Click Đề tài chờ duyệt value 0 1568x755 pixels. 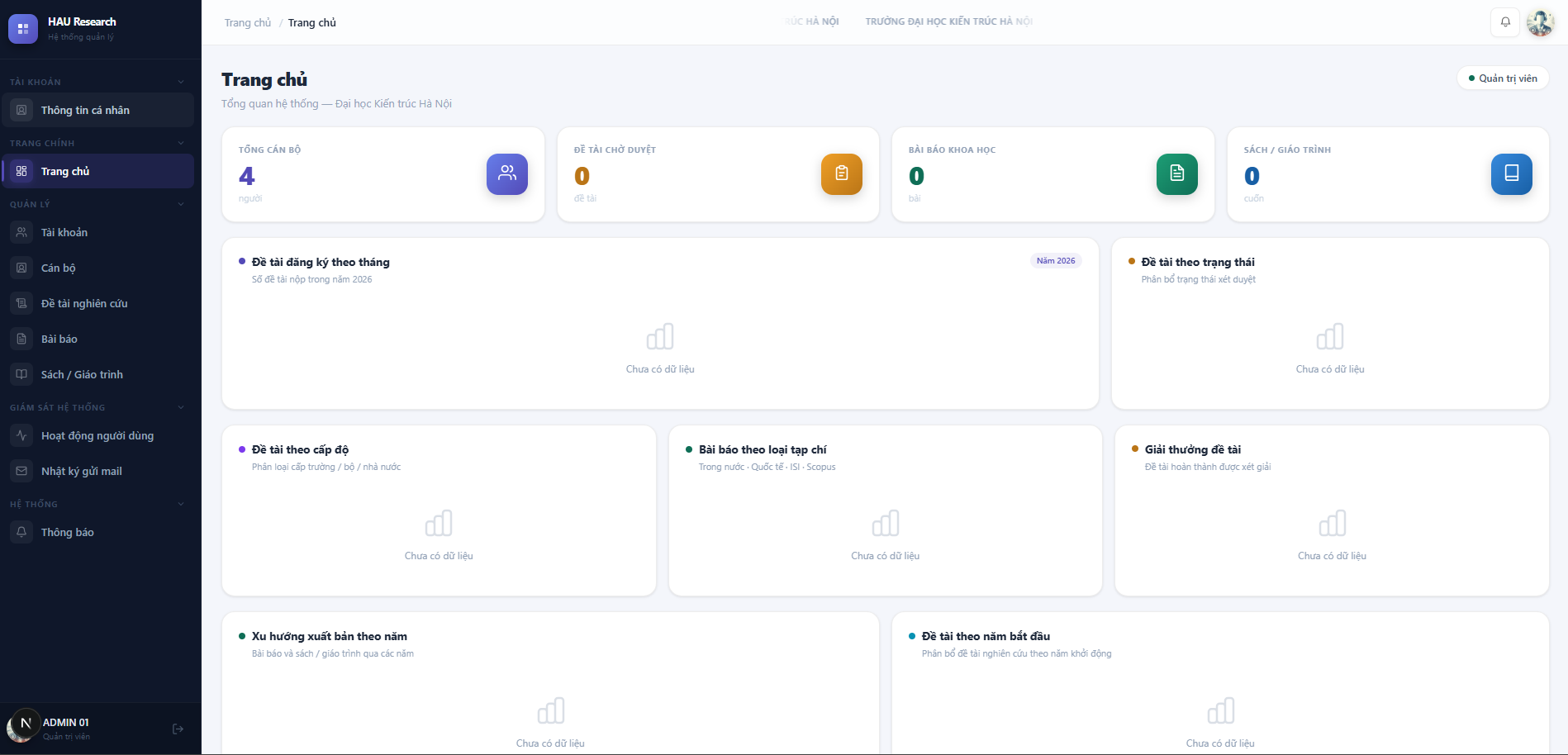click(x=582, y=175)
